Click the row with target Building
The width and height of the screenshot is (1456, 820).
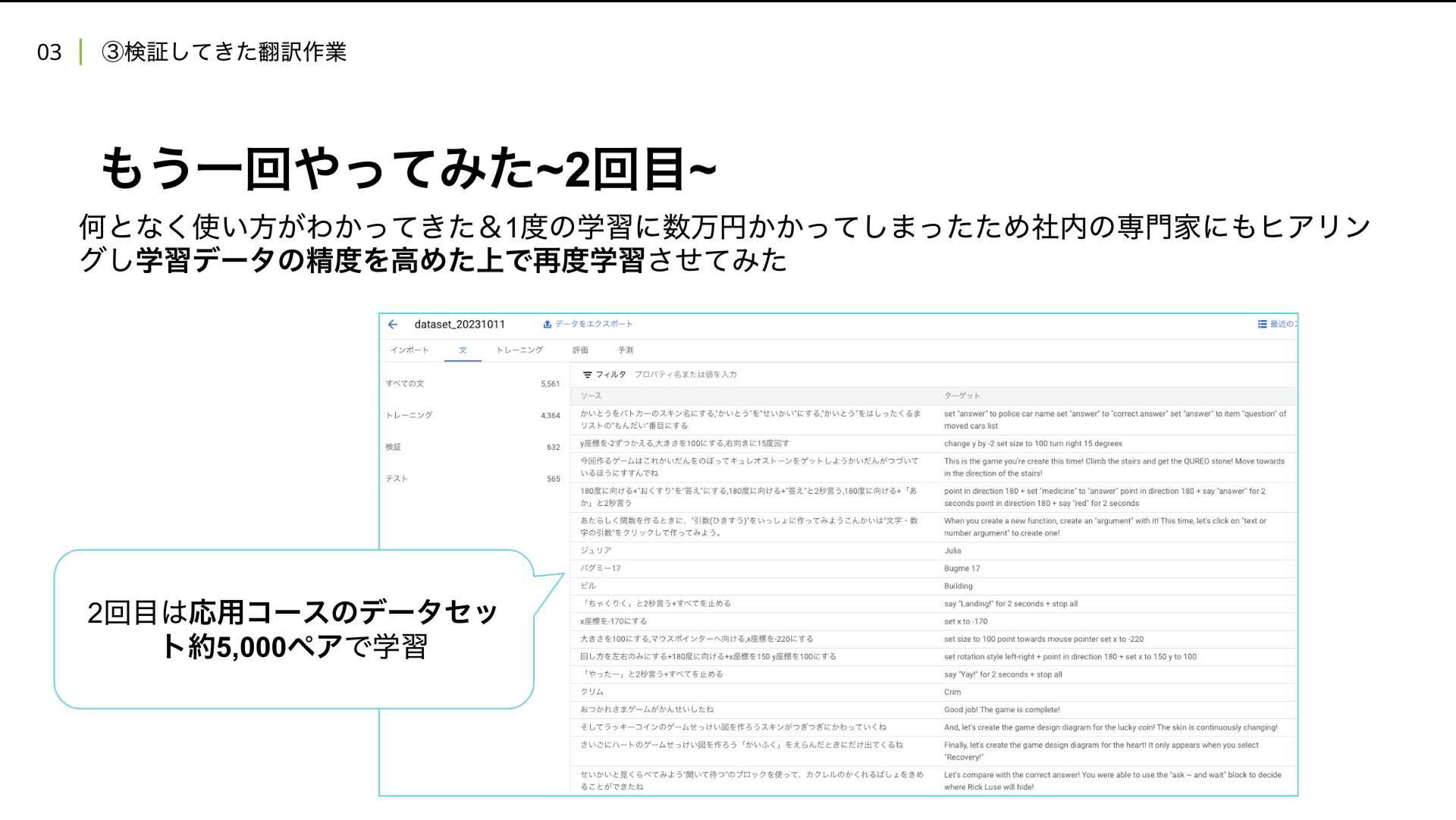(958, 586)
